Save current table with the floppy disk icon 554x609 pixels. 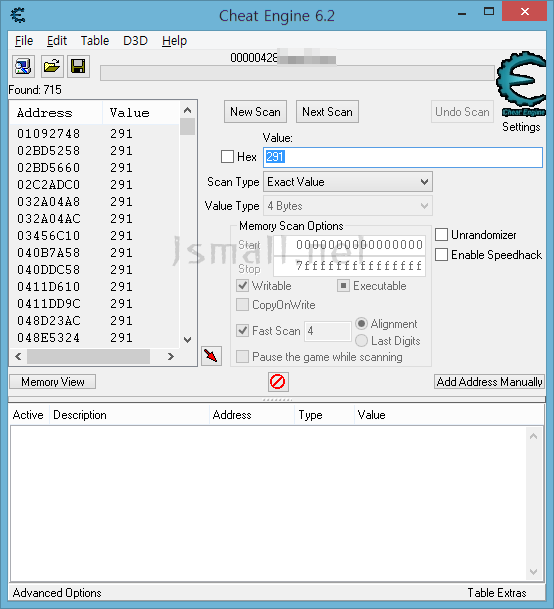click(x=78, y=66)
